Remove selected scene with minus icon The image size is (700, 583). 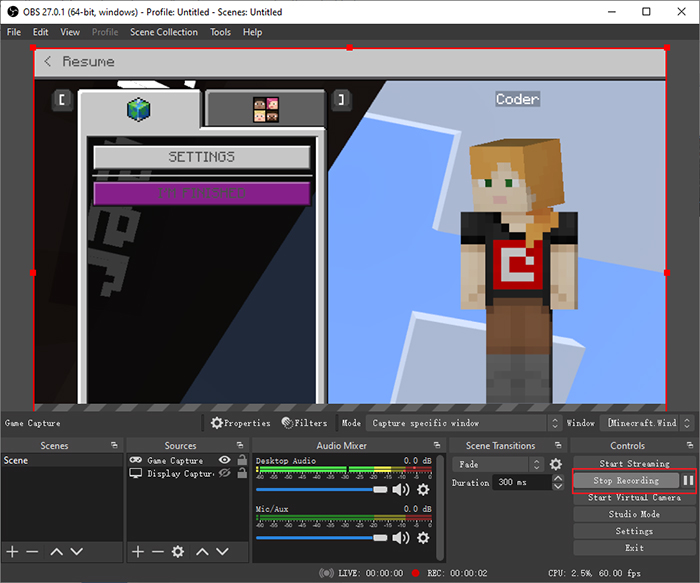(x=32, y=552)
